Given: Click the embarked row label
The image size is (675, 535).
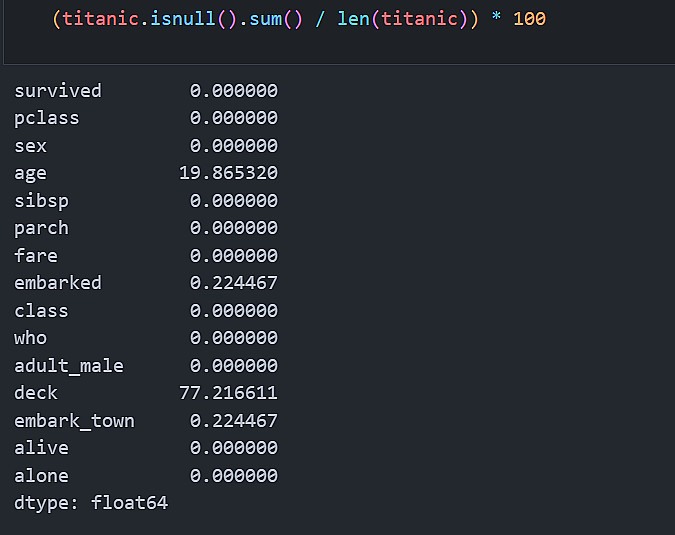Looking at the screenshot, I should point(58,283).
